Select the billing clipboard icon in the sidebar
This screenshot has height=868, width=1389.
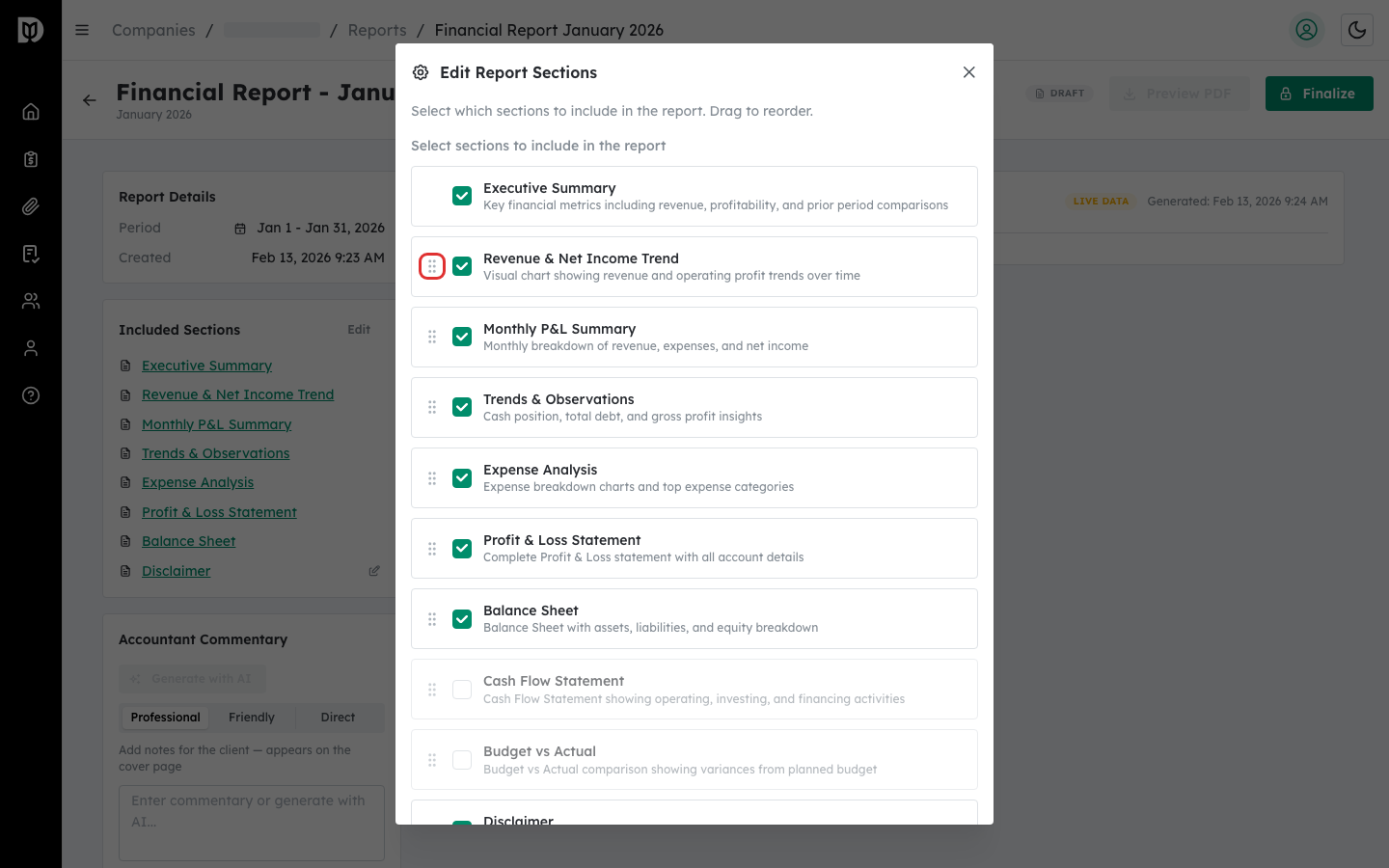coord(30,158)
